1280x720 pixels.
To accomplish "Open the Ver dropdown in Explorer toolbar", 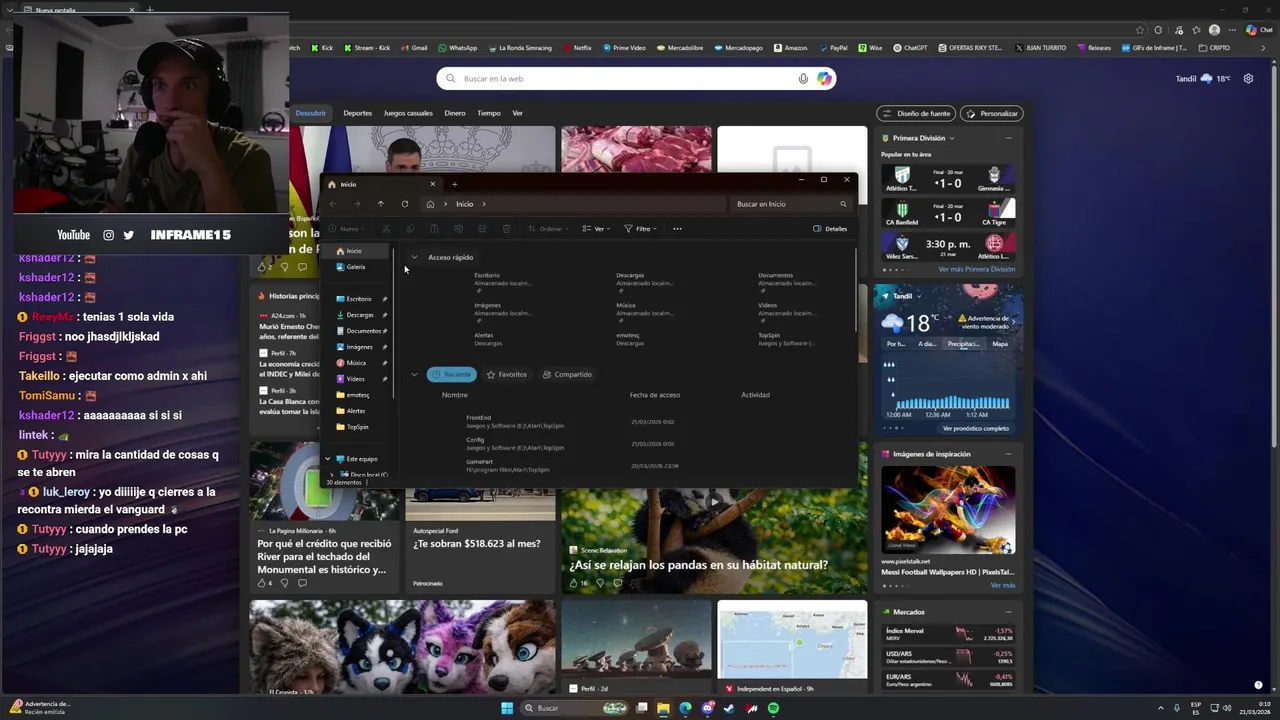I will [x=595, y=229].
